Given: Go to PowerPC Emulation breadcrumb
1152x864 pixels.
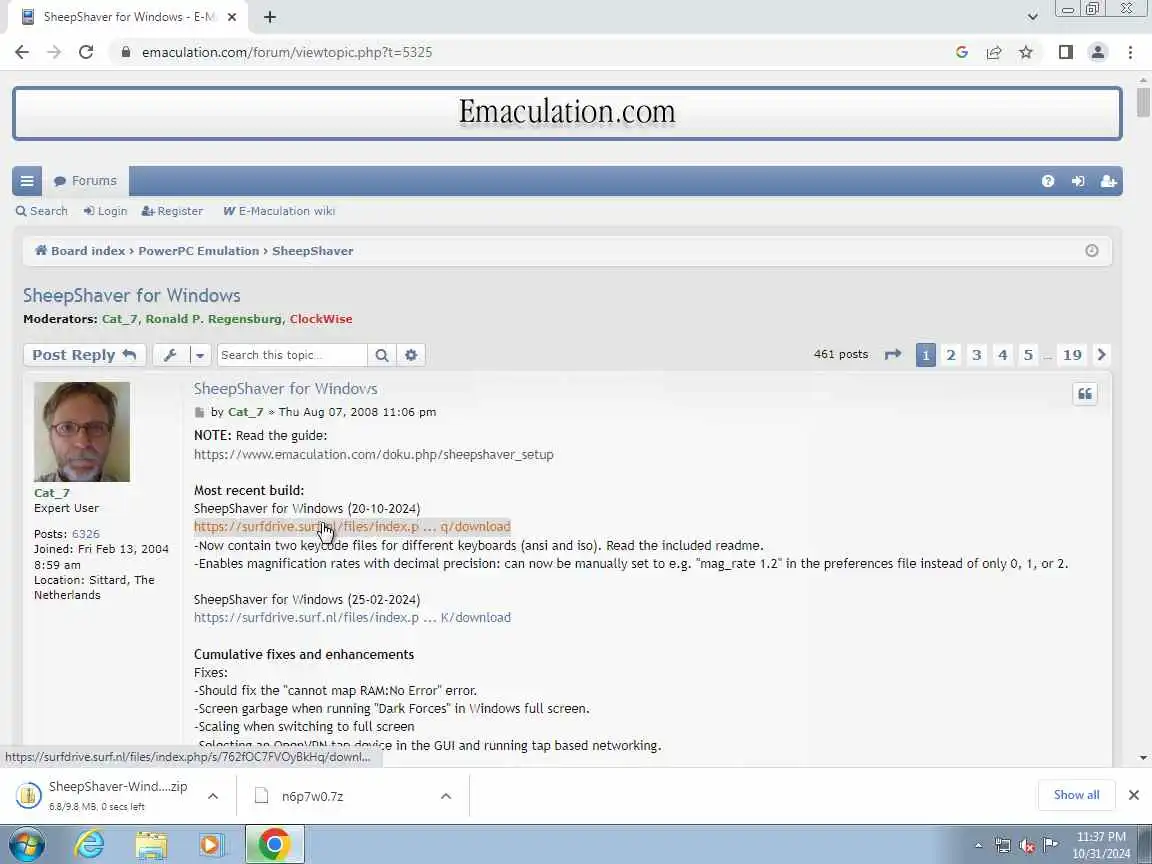Looking at the screenshot, I should pos(198,251).
